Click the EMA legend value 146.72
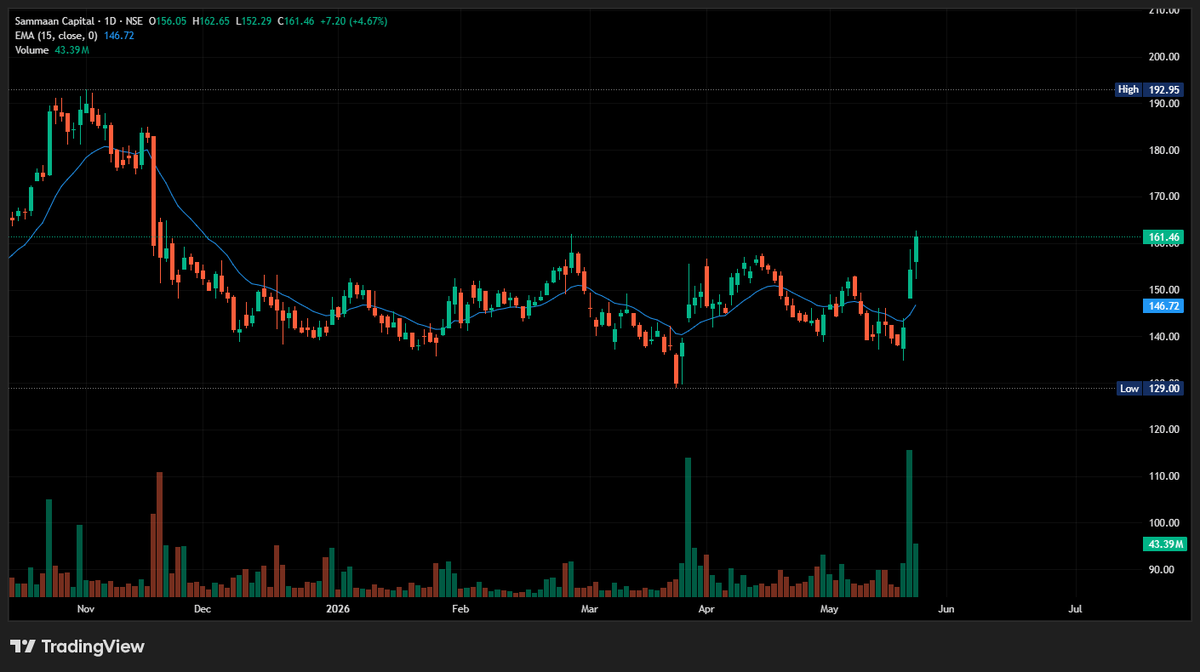Screen dimensions: 1200x672 119,35
